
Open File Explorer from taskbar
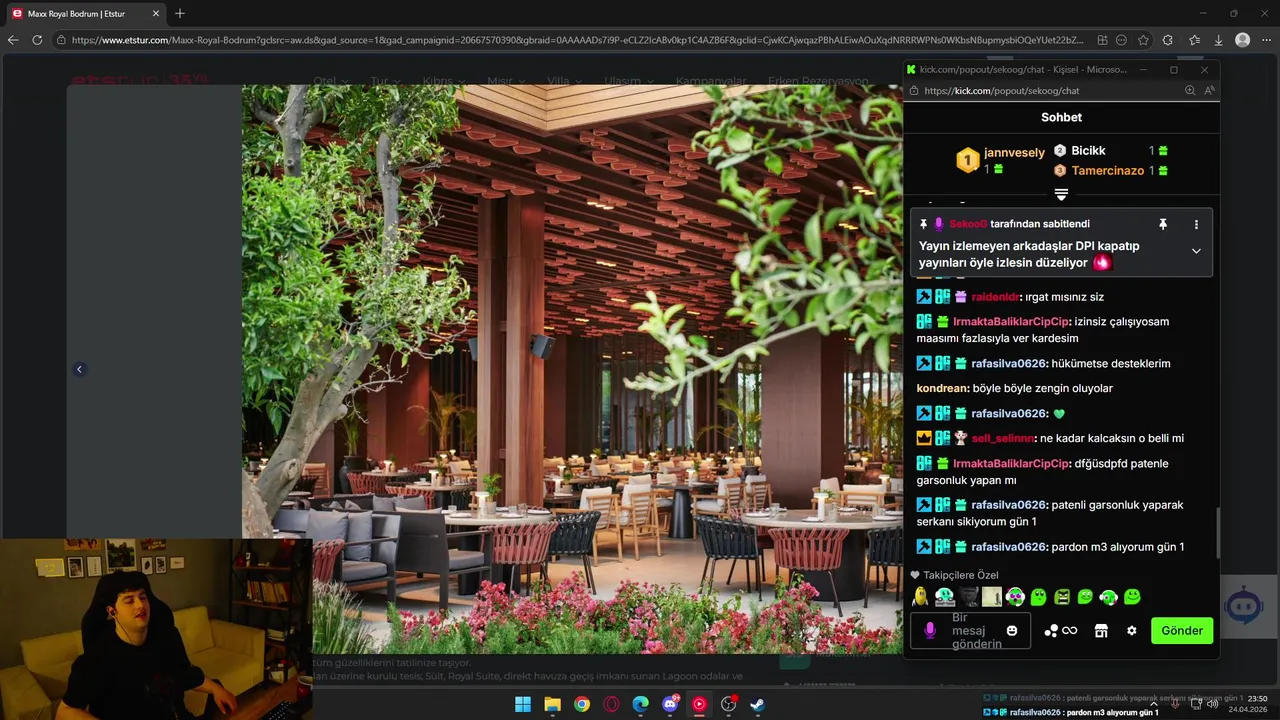pos(552,704)
